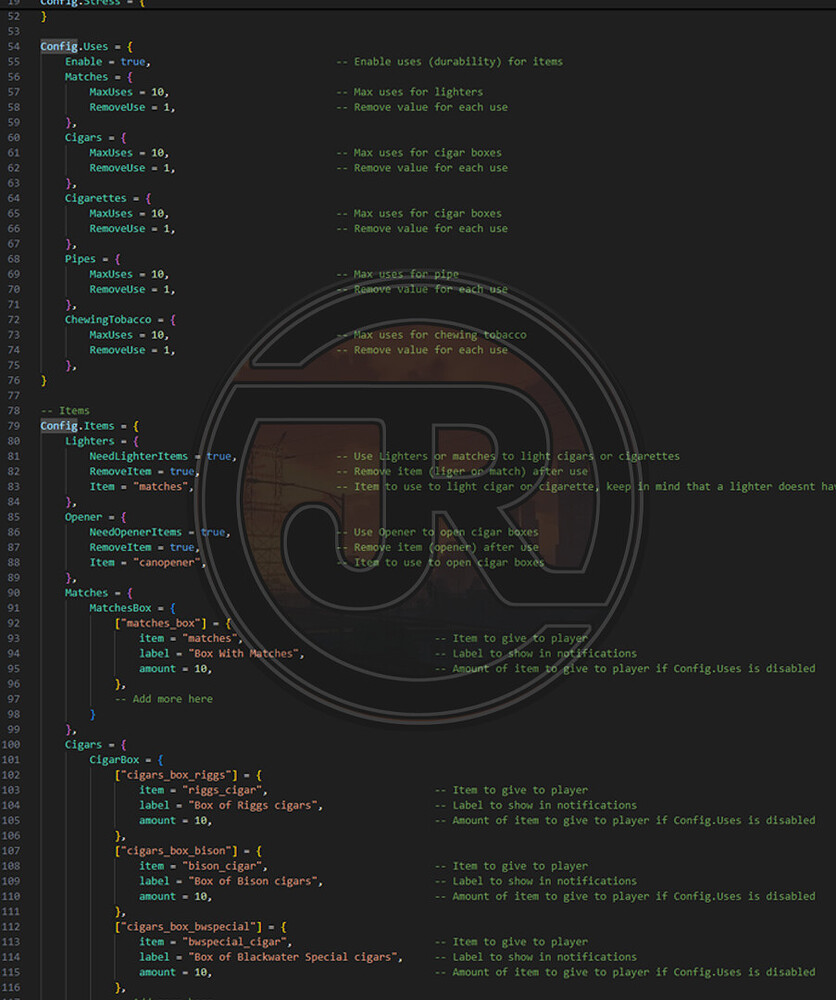Screen dimensions: 836x1000
Task: Click the ["cigars_box_bwspecial"] key
Action: (188, 927)
